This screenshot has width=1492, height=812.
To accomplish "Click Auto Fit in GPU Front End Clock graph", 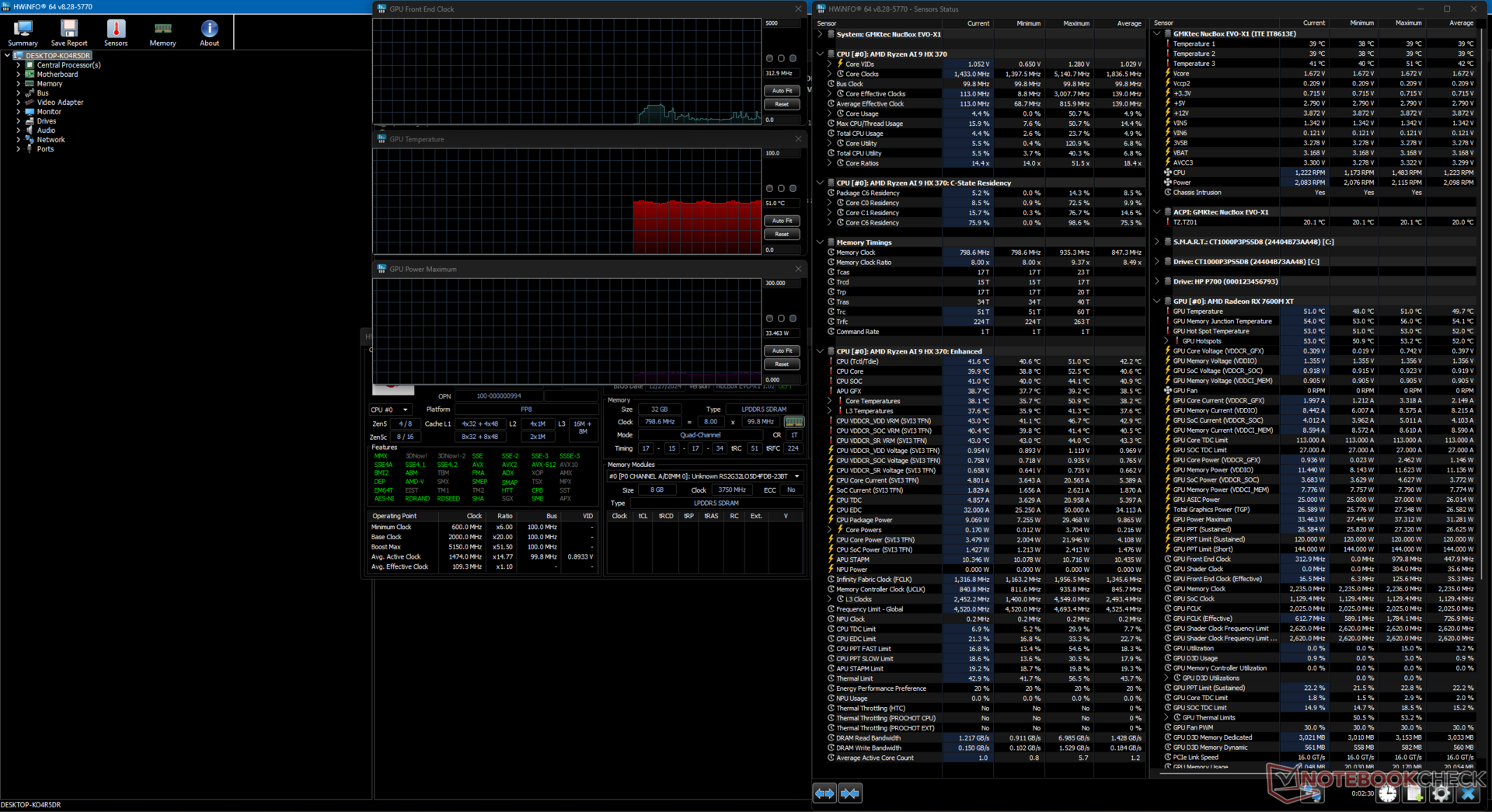I will [x=782, y=91].
